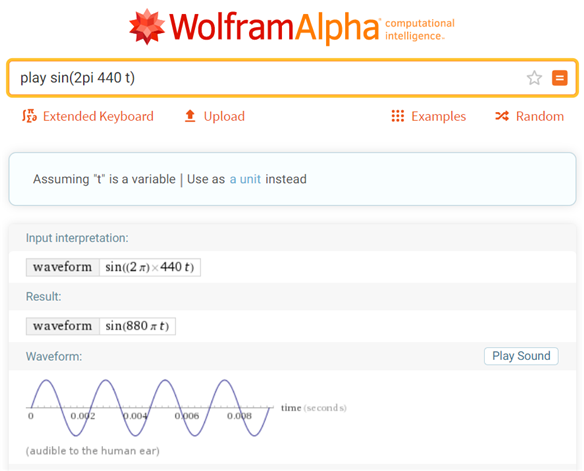Screen dimensions: 584x471
Task: Click the 'sin(880 π t)' result expression
Action: point(137,326)
